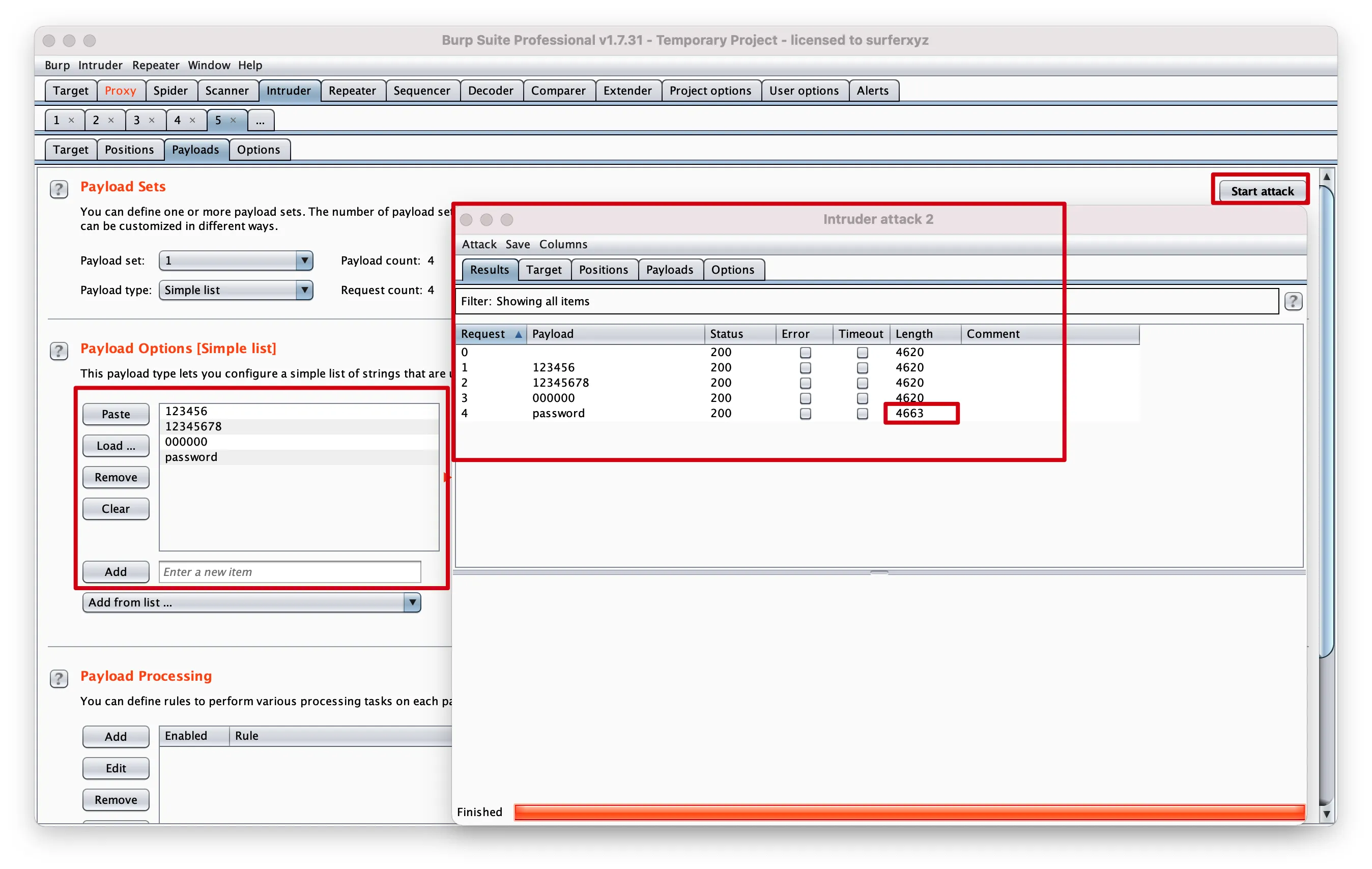Screen dimensions: 1372x869
Task: Toggle Timeout checkbox for payload 12345678
Action: [x=862, y=383]
